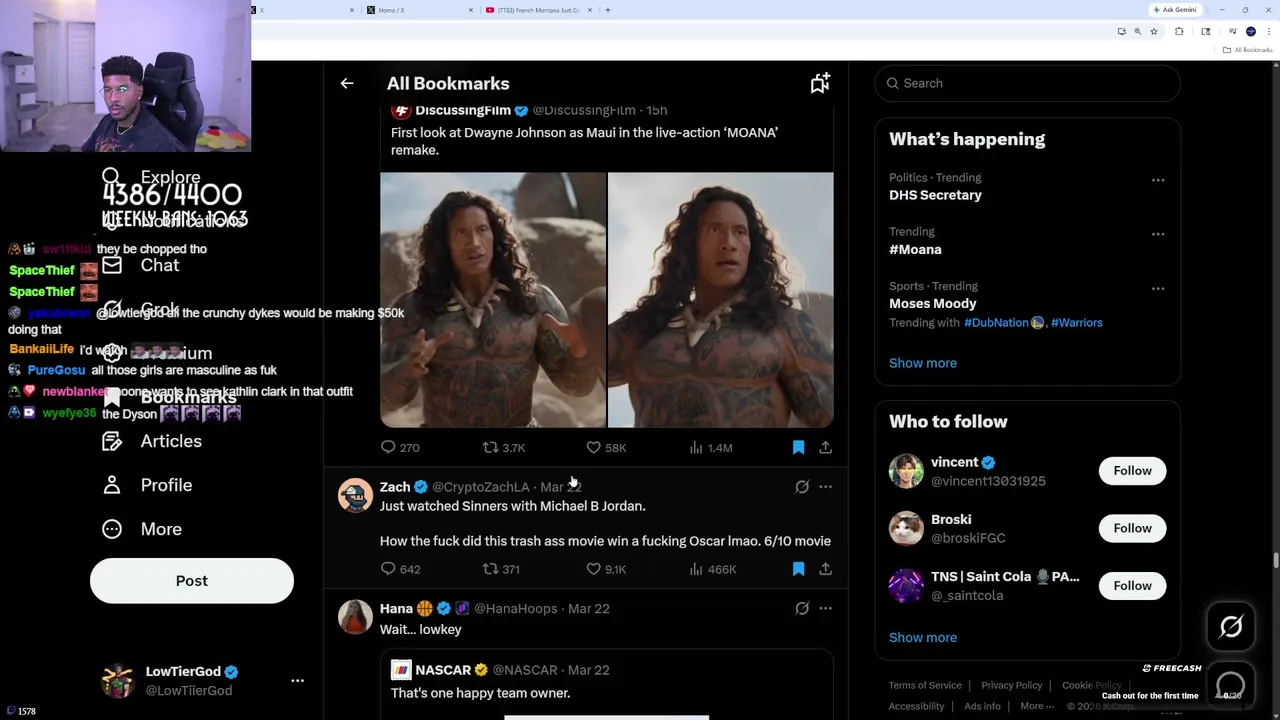Open more options for DHS Secretary trend
Viewport: 1280px width, 720px height.
(1158, 180)
